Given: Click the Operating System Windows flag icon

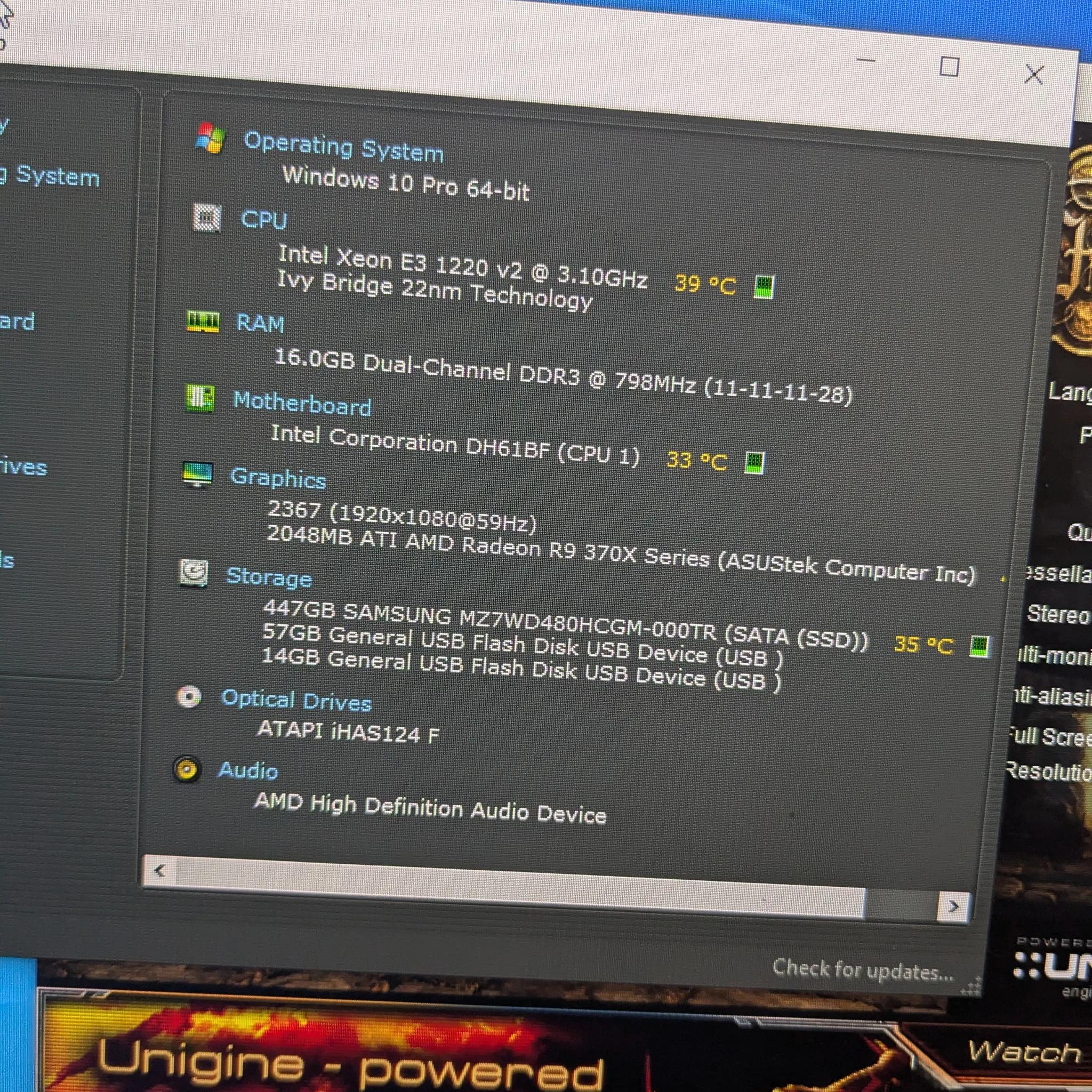Looking at the screenshot, I should tap(210, 139).
